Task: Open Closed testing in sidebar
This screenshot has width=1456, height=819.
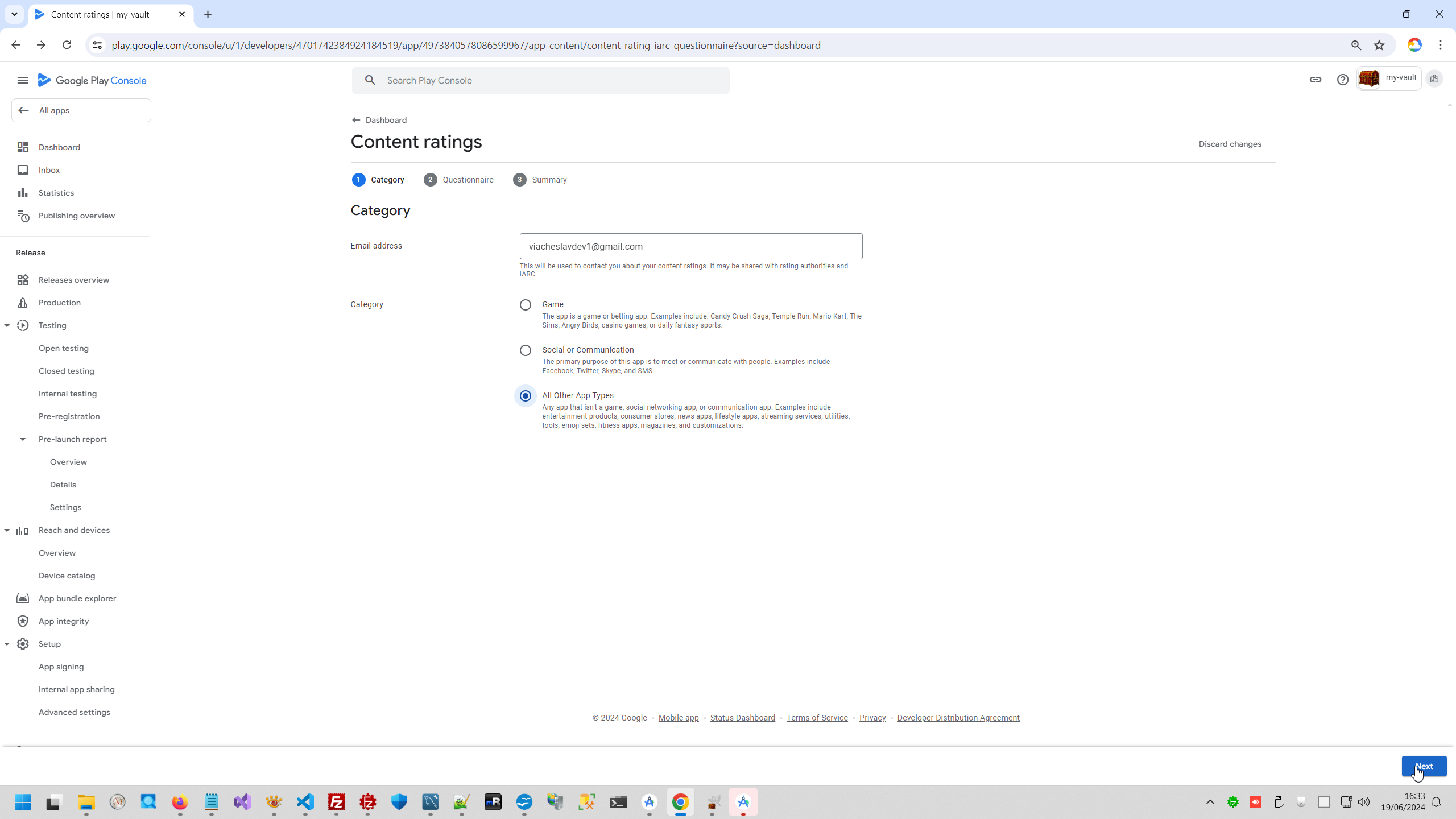Action: coord(66,371)
